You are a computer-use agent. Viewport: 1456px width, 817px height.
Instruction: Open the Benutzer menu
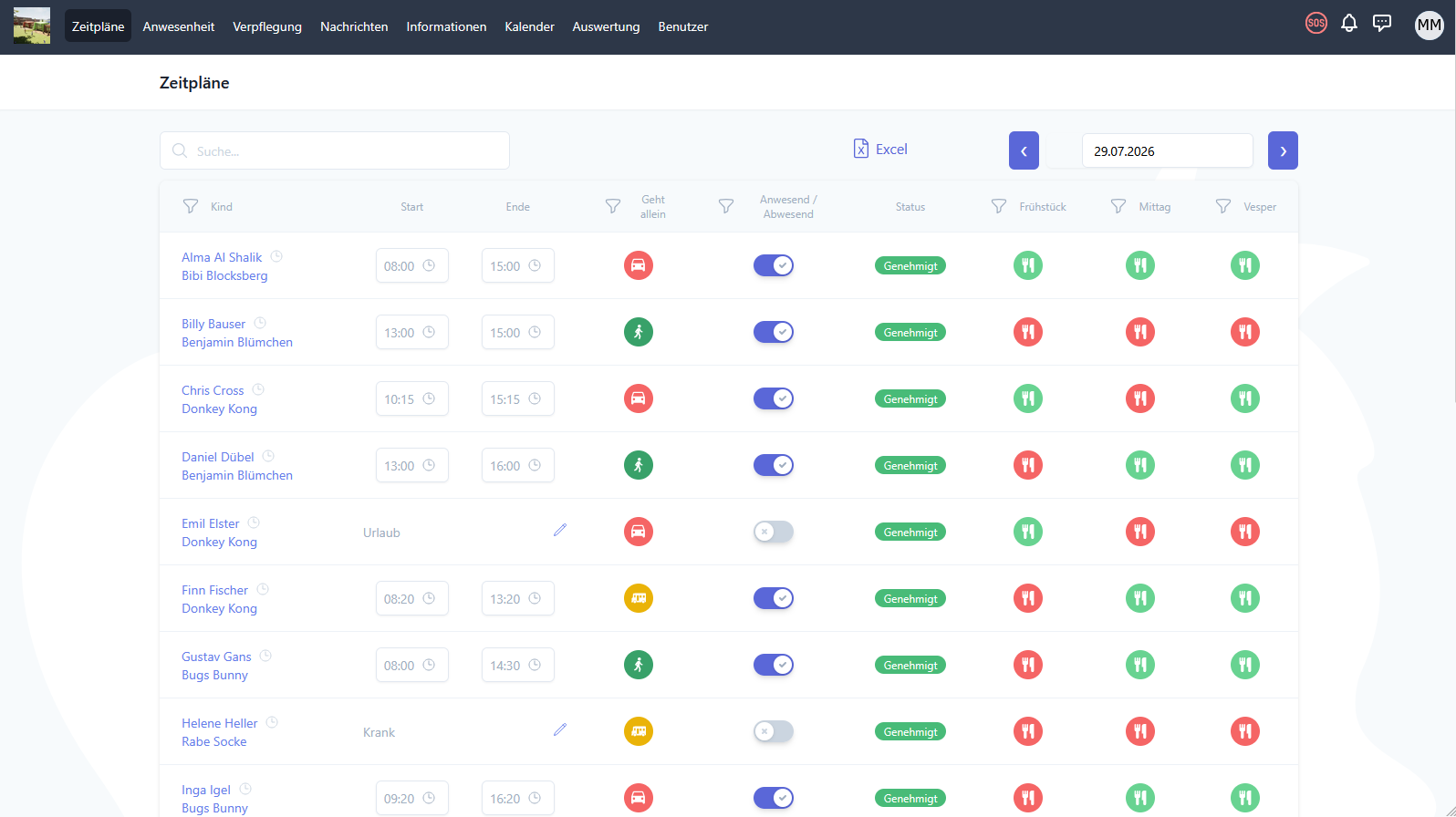683,26
